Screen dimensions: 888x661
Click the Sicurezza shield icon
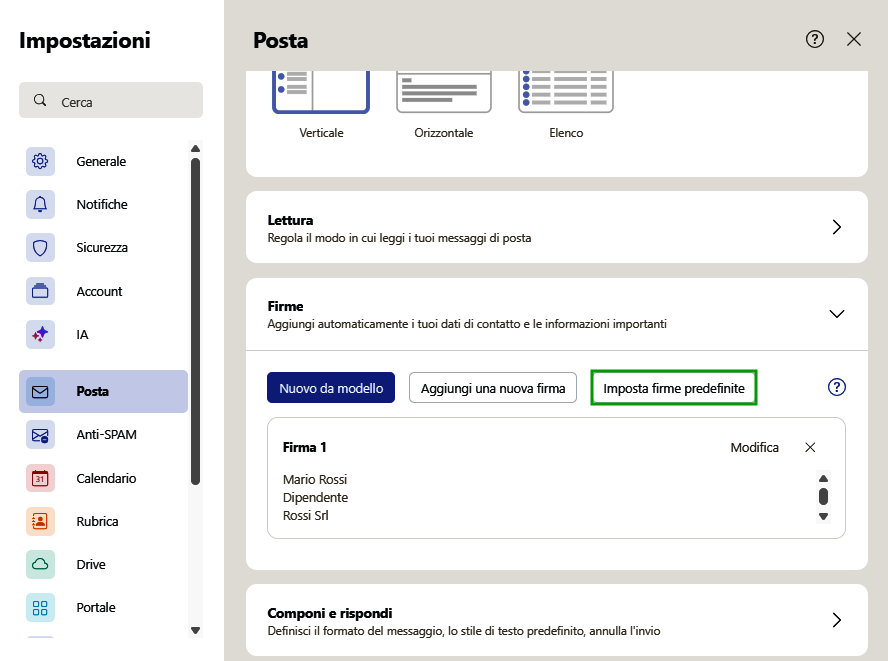coord(40,247)
